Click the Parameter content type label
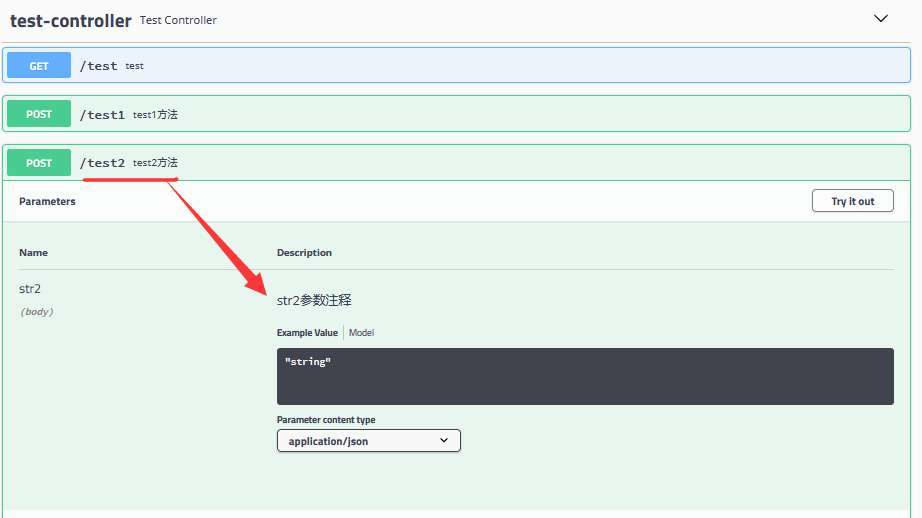The image size is (922, 518). [x=326, y=420]
